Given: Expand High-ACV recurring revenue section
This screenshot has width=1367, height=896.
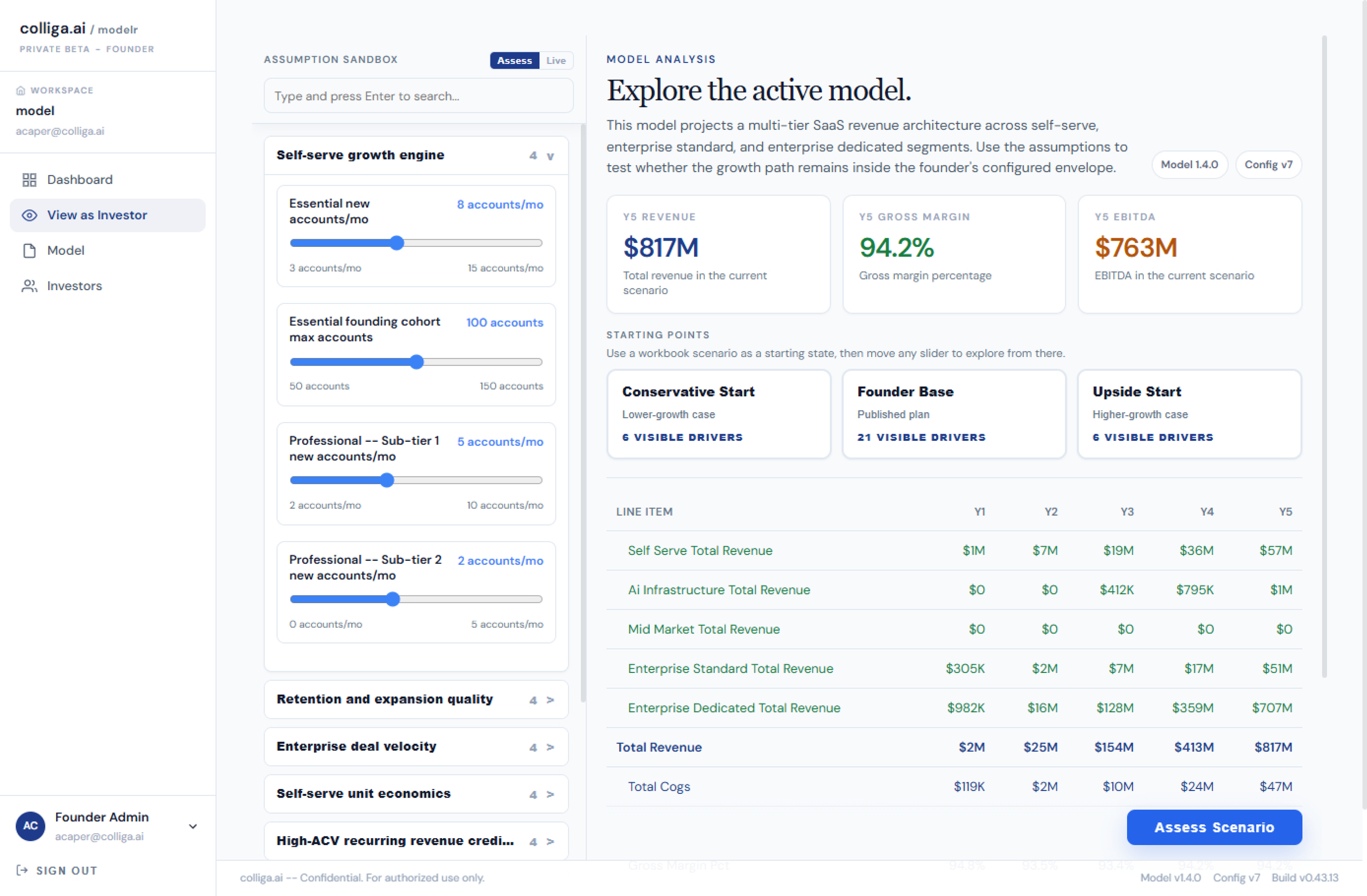Looking at the screenshot, I should pyautogui.click(x=416, y=841).
